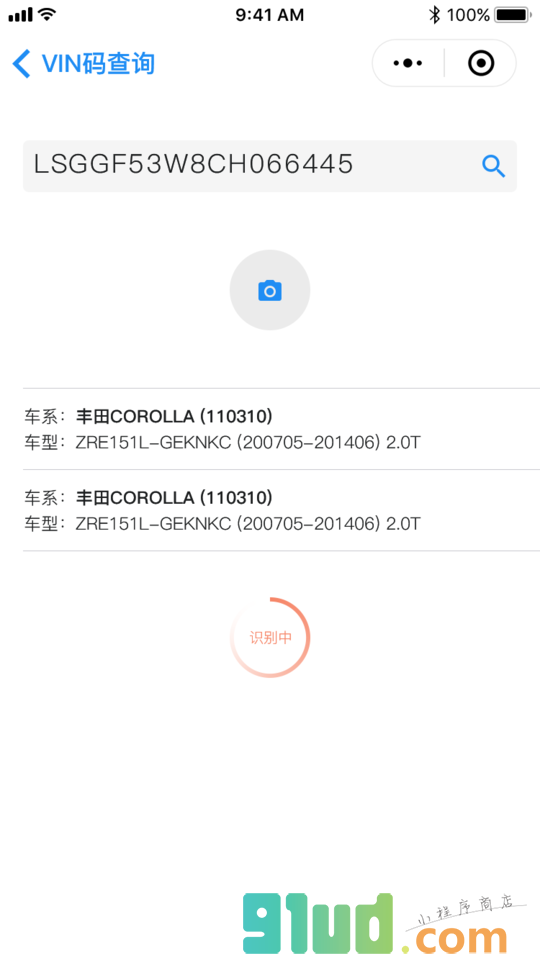Focus the VIN input field LSGGF53W8CH066445
This screenshot has width=540, height=960.
click(x=270, y=166)
